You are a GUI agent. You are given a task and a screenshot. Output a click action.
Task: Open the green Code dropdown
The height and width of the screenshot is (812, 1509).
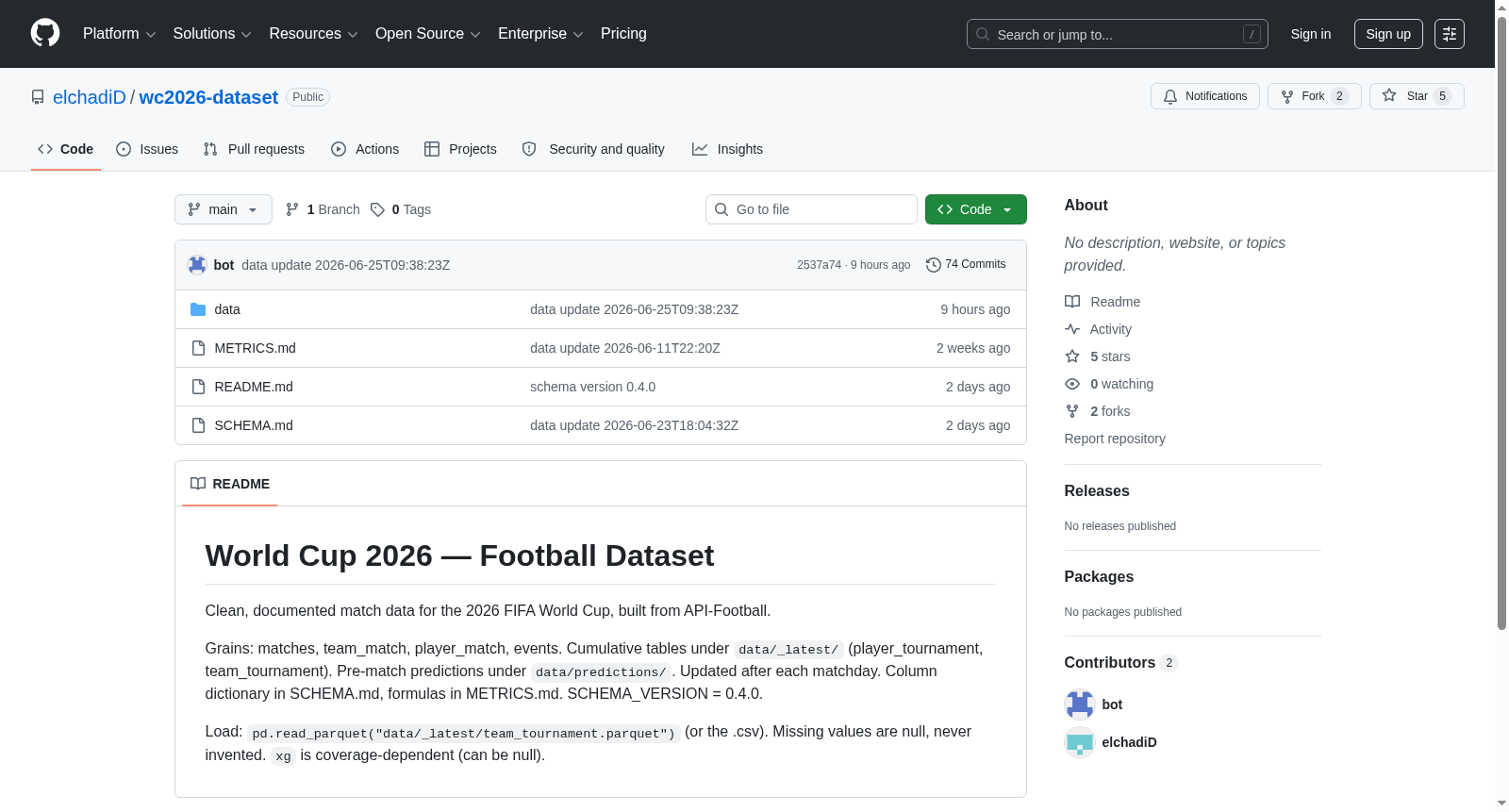point(975,209)
